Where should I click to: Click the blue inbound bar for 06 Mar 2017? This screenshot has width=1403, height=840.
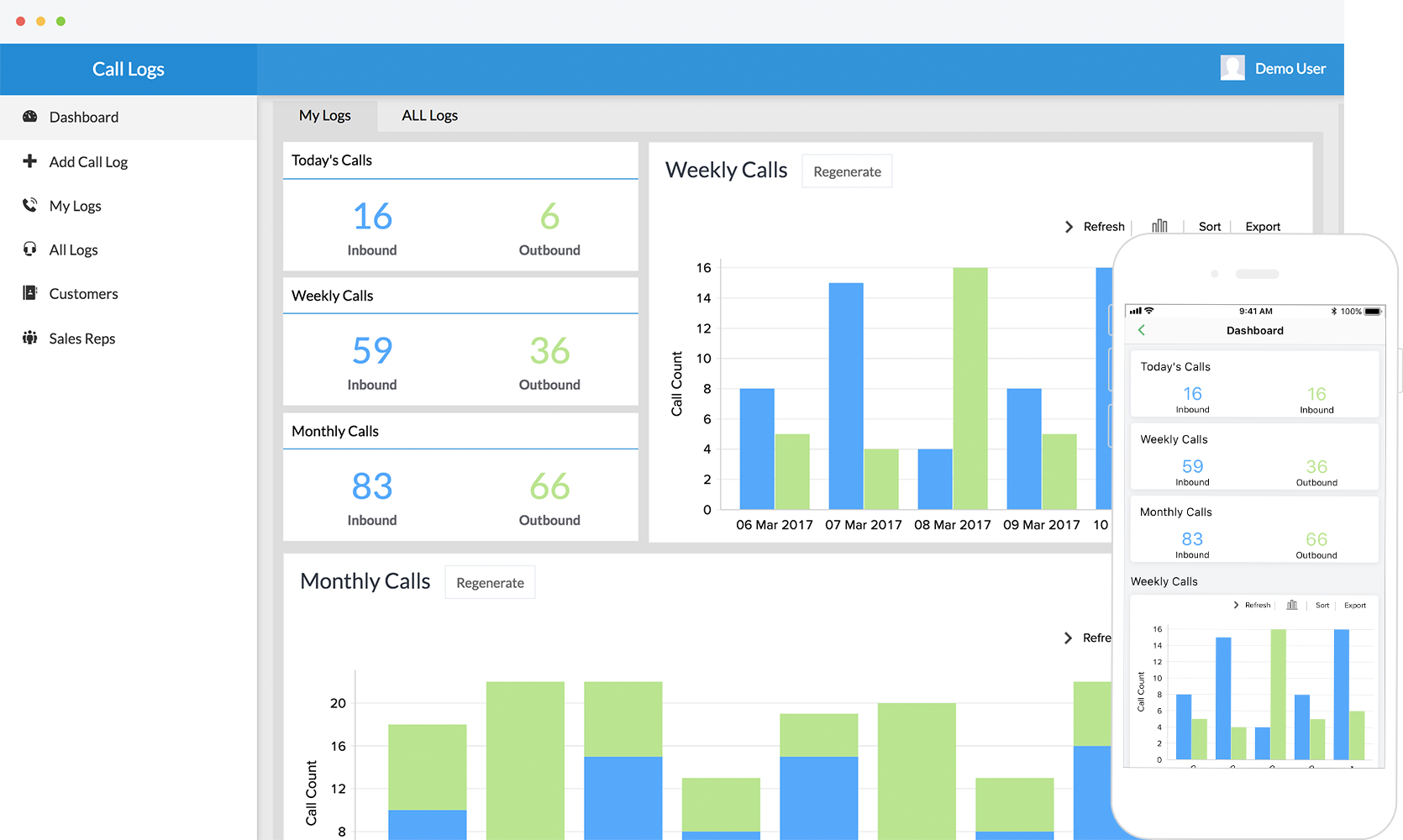(757, 449)
